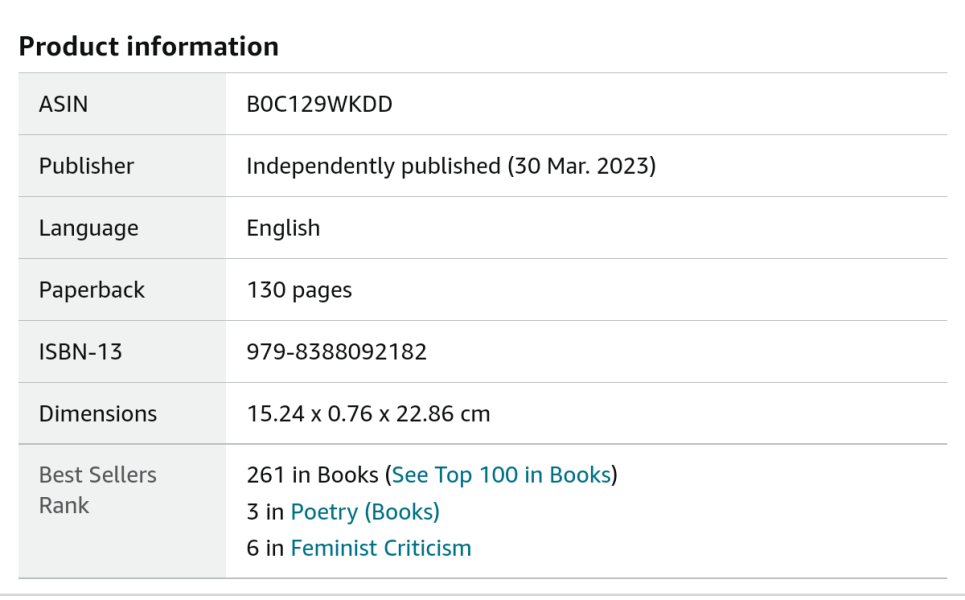
Task: Open the Feminist Criticism category link
Action: (380, 547)
